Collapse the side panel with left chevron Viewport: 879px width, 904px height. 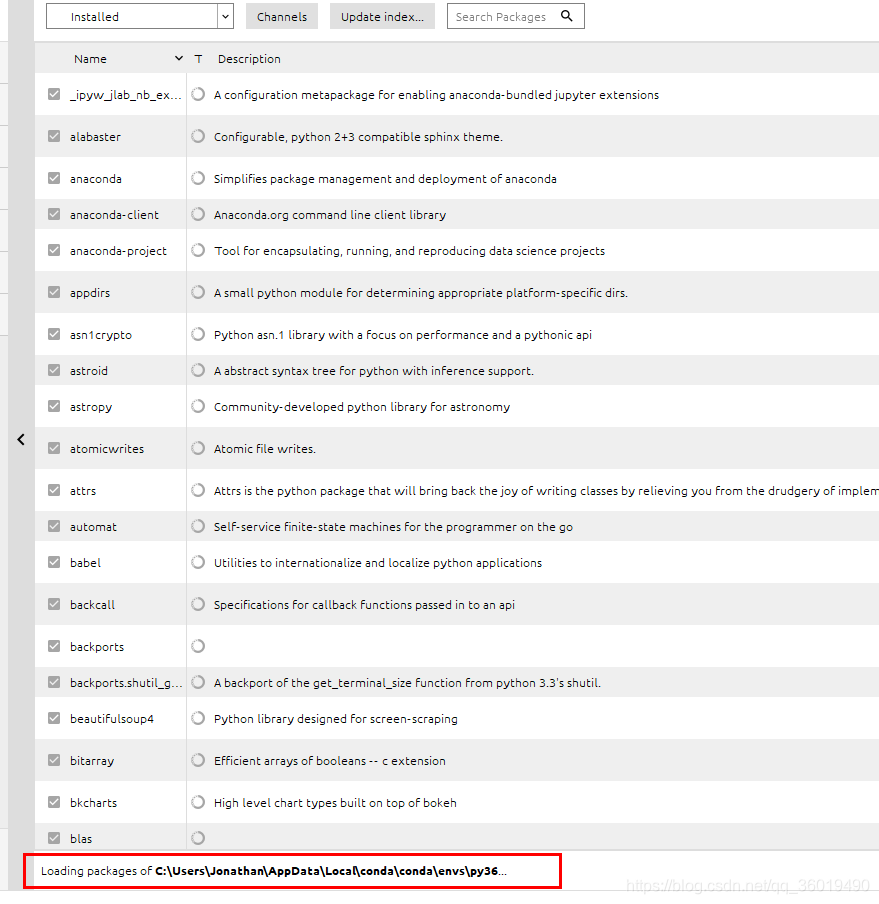tap(21, 440)
